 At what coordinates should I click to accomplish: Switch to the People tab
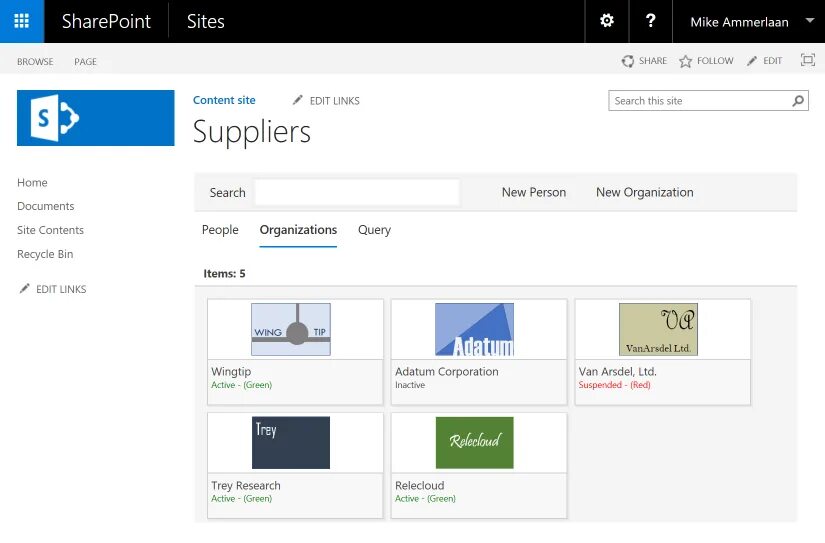point(220,230)
